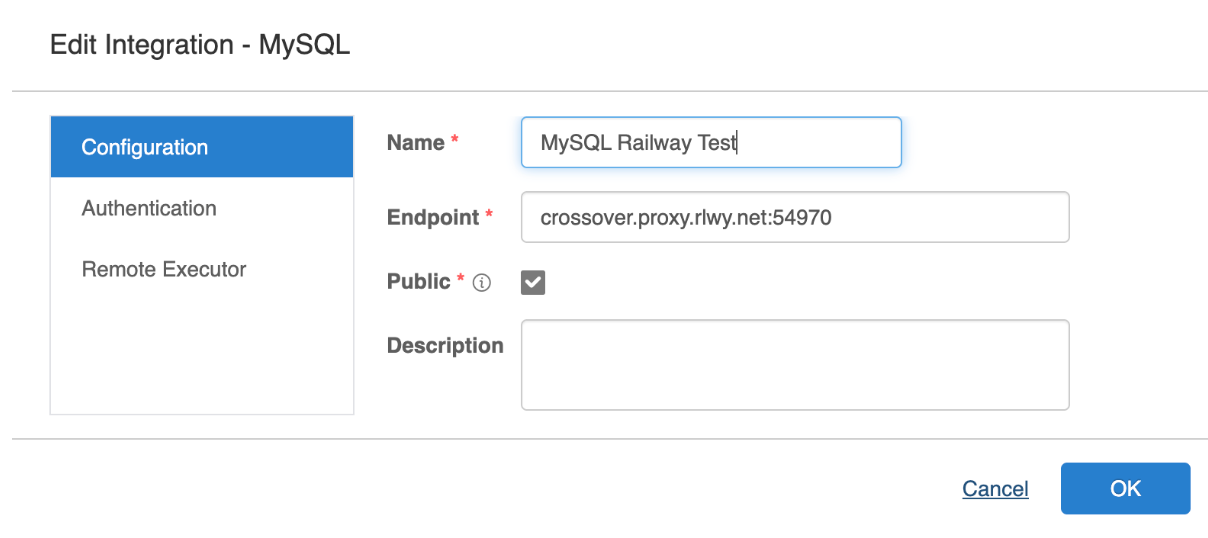Click the Description label text
This screenshot has width=1208, height=538.
tap(445, 345)
